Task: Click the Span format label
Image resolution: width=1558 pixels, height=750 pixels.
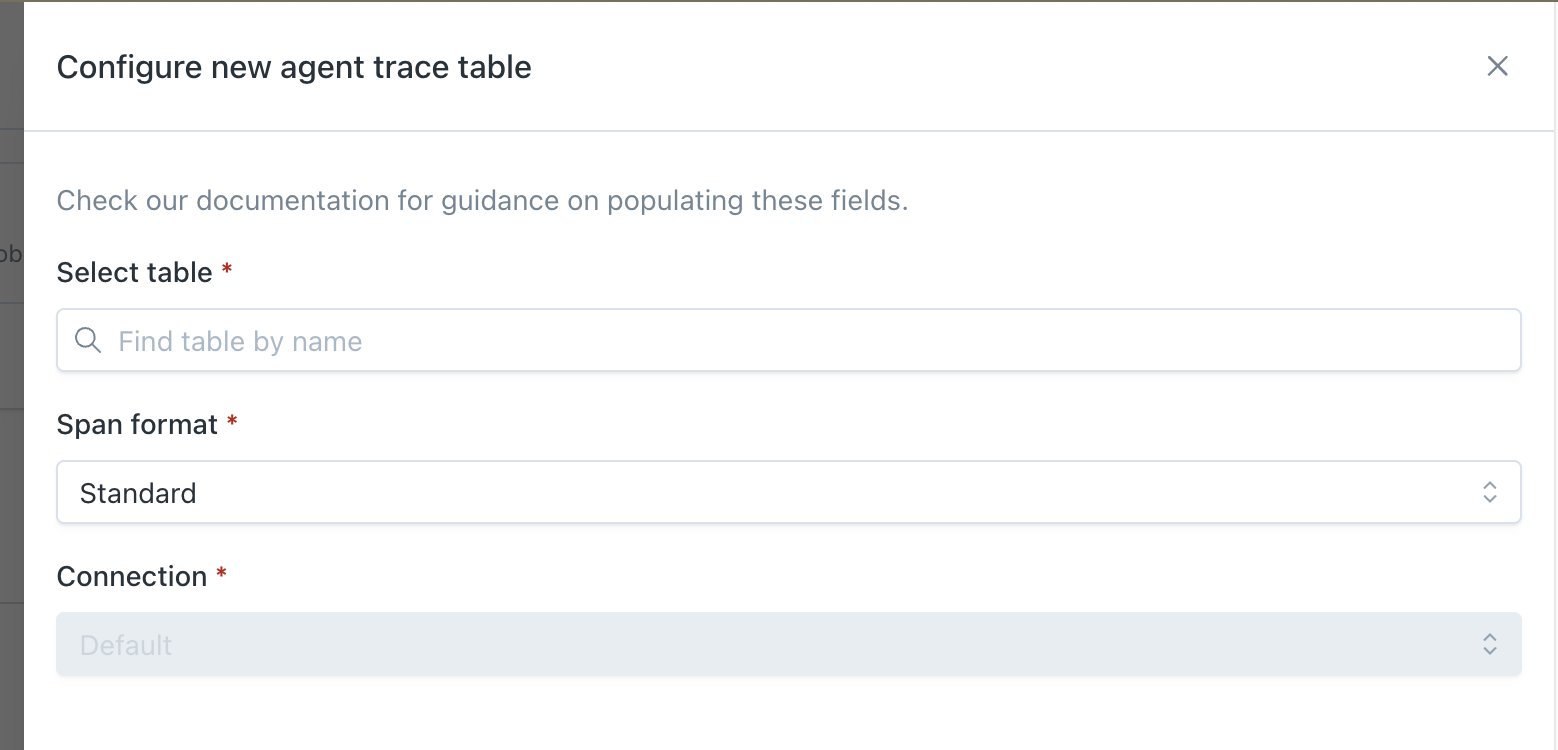Action: 137,424
